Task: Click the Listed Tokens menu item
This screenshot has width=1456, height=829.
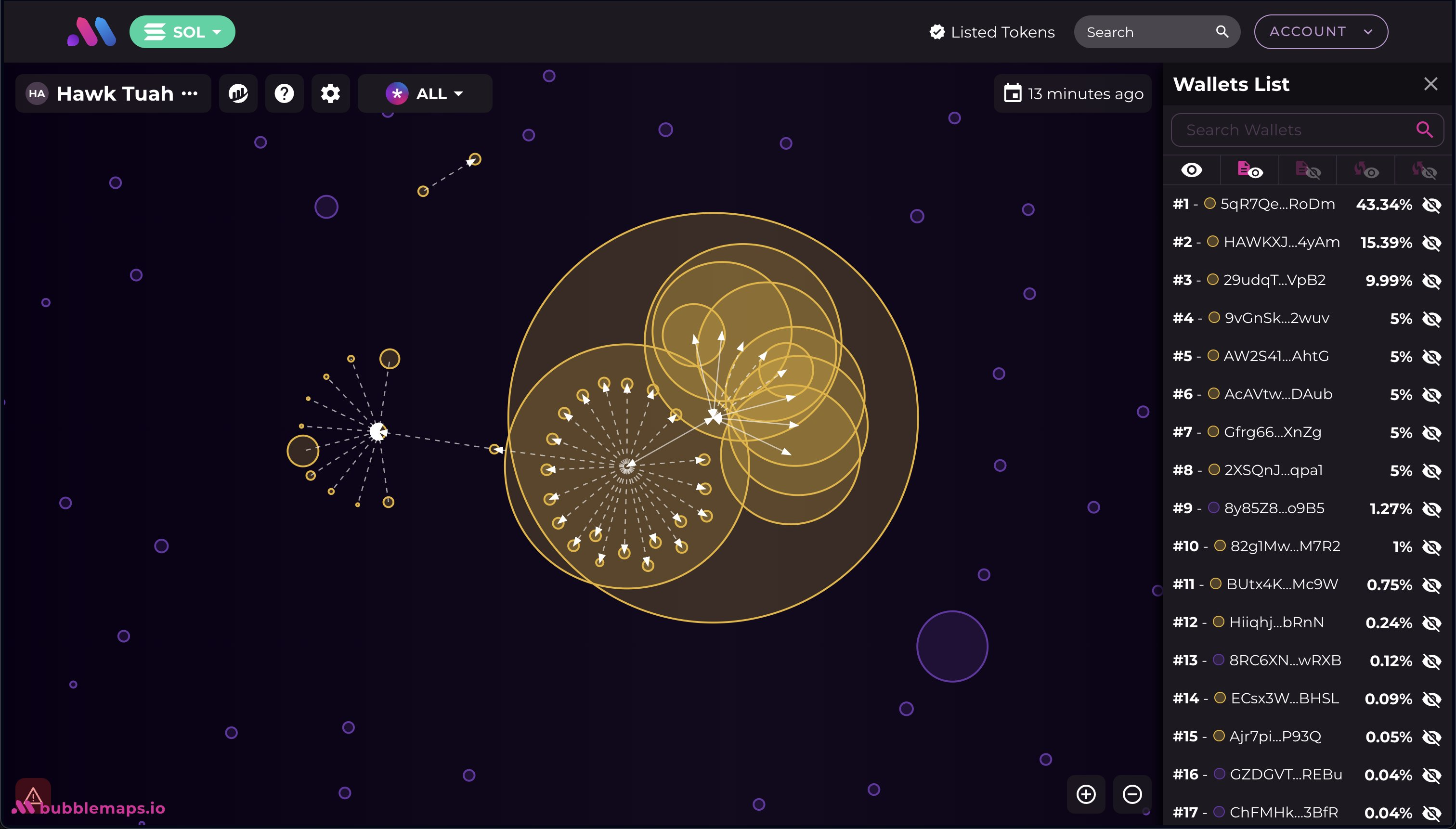Action: click(991, 31)
